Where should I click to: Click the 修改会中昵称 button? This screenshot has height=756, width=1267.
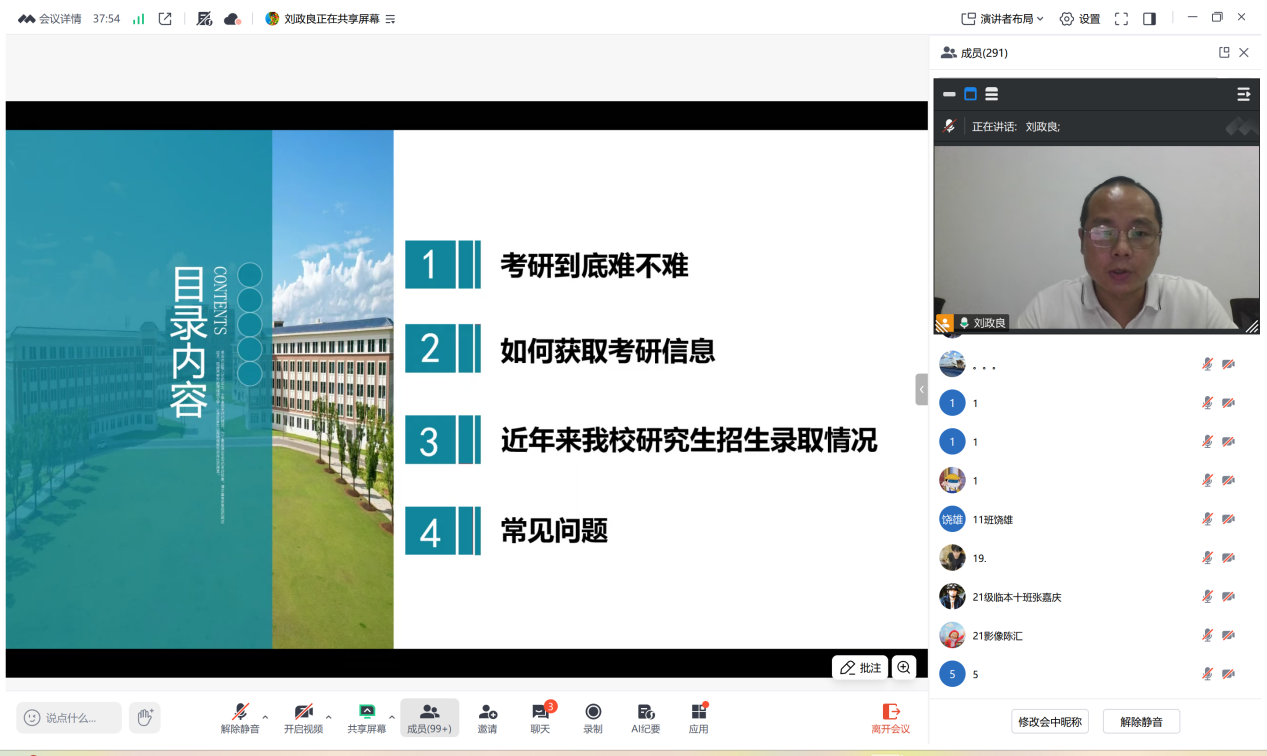point(1050,721)
